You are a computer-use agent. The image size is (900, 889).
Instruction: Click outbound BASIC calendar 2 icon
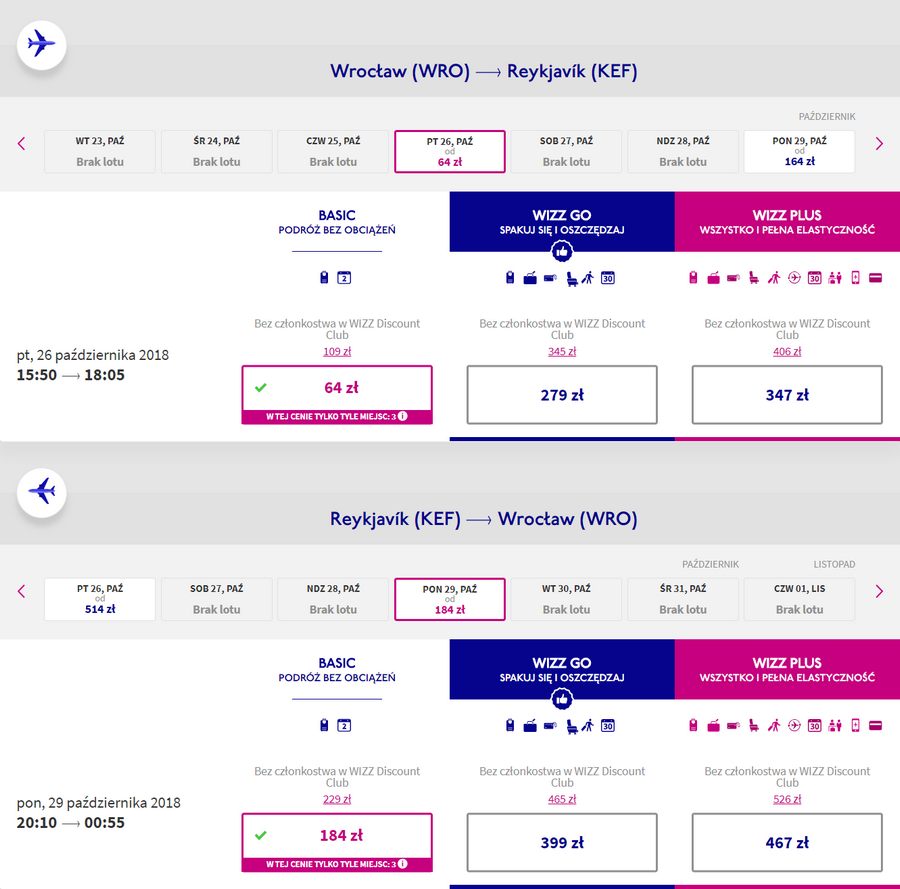(344, 278)
